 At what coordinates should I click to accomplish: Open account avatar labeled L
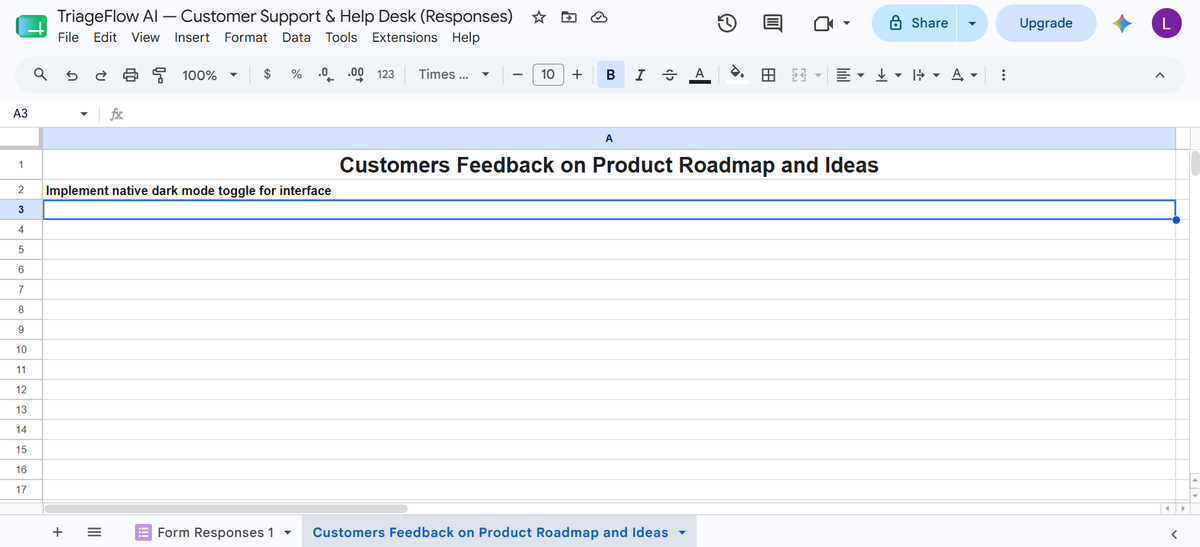(1166, 23)
